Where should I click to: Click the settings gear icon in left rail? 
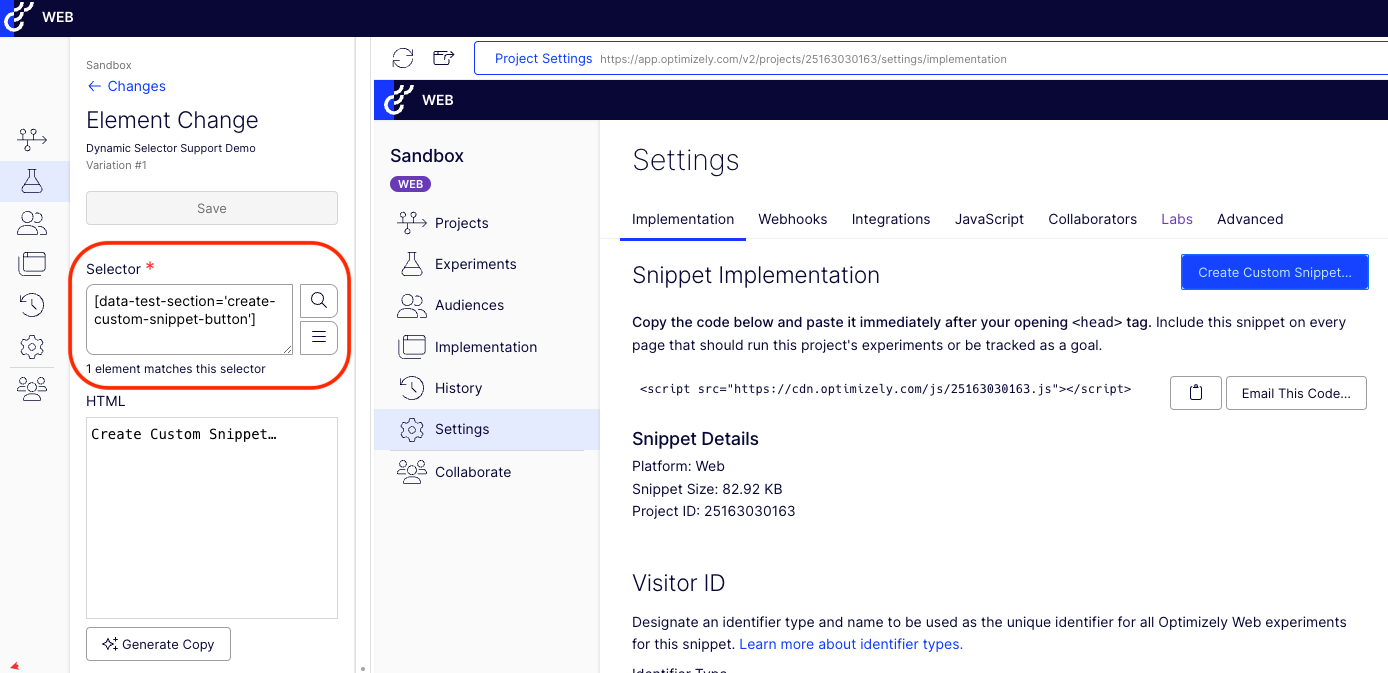(x=32, y=347)
